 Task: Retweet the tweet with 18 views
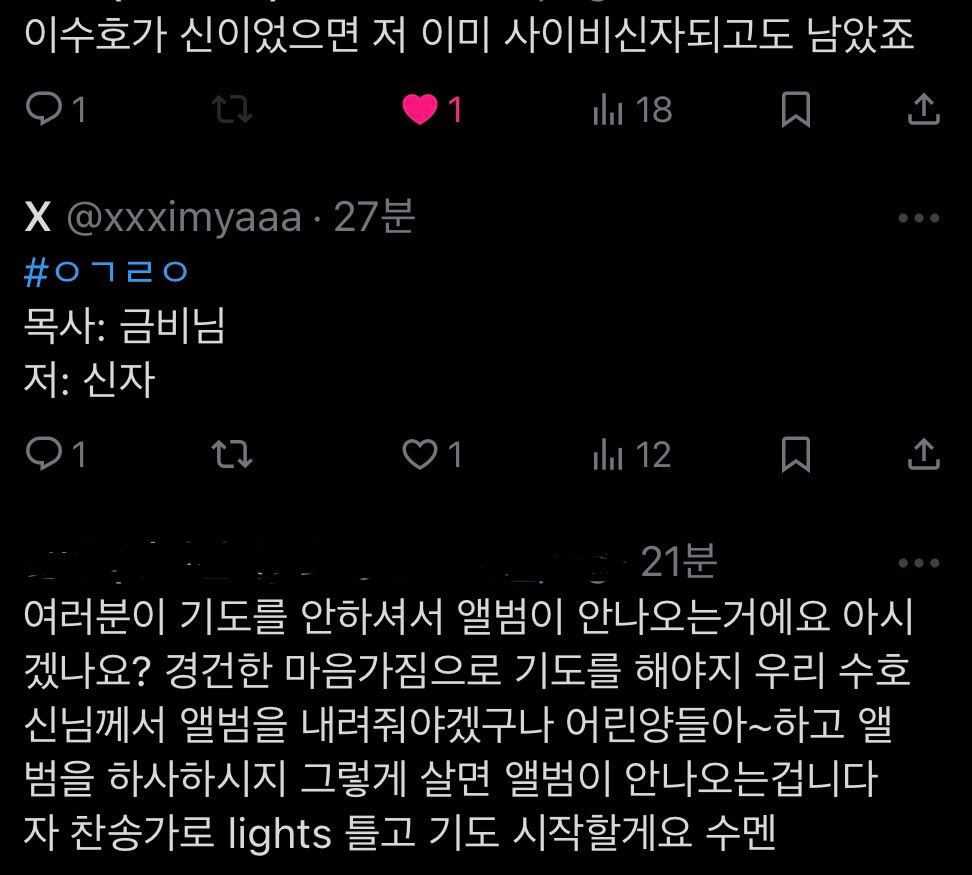tap(232, 109)
